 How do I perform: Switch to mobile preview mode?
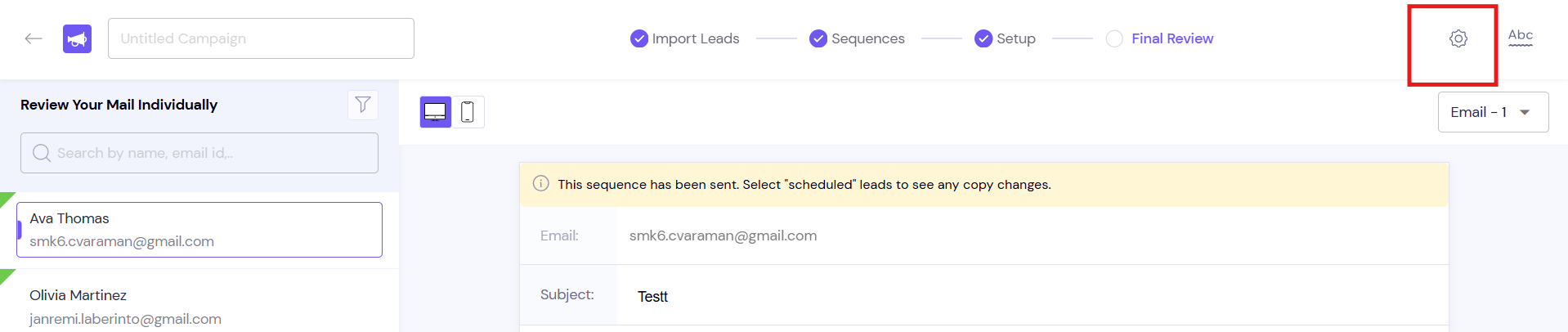468,112
